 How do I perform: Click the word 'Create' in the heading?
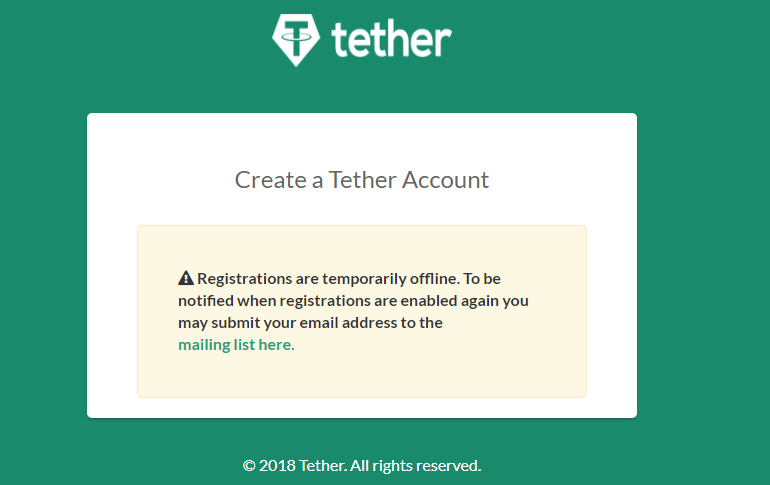[x=267, y=180]
